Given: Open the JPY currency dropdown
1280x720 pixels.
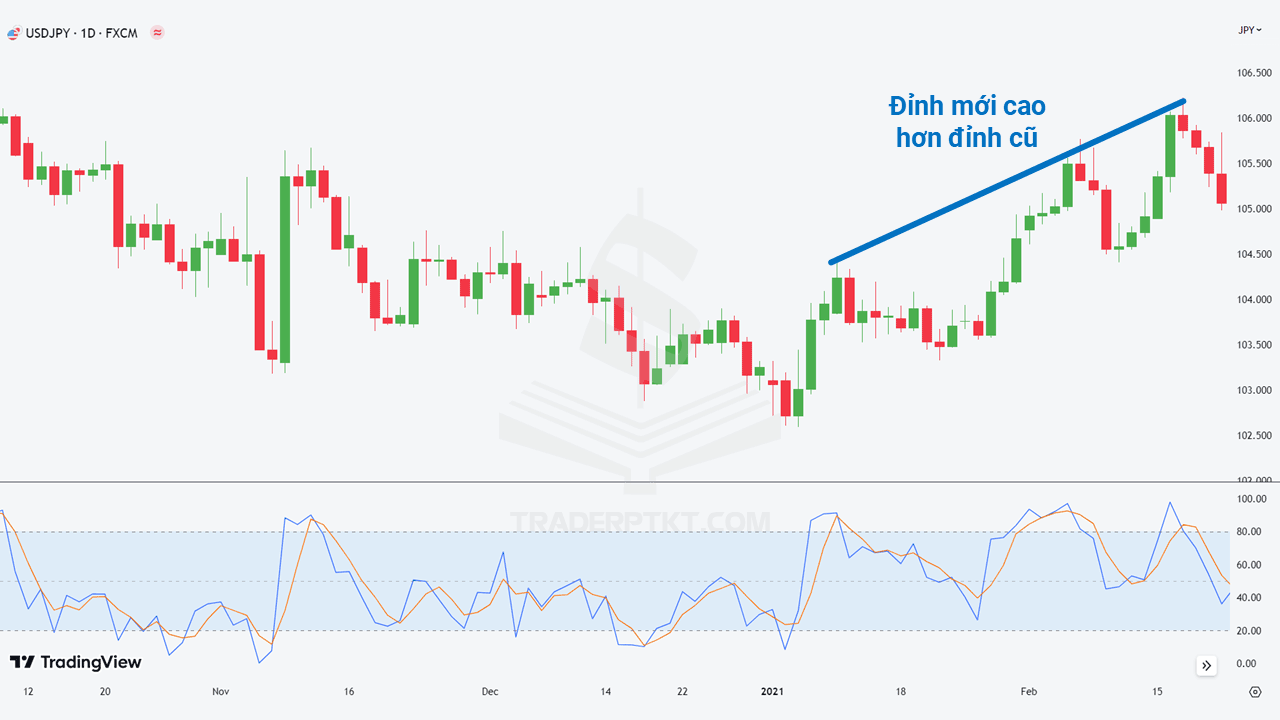Looking at the screenshot, I should pyautogui.click(x=1250, y=30).
